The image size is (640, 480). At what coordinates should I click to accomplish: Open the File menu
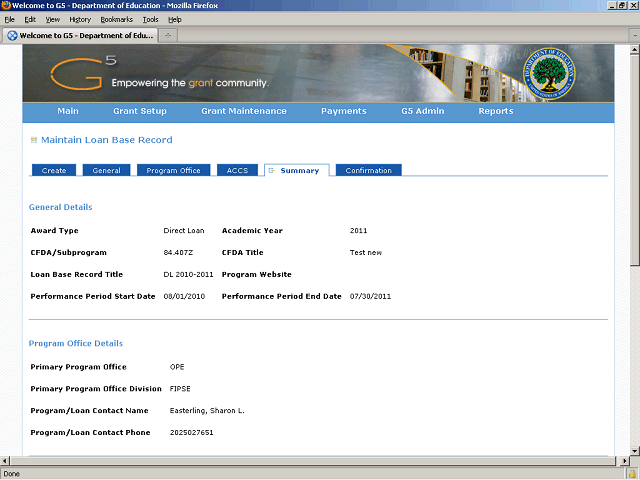pos(9,20)
